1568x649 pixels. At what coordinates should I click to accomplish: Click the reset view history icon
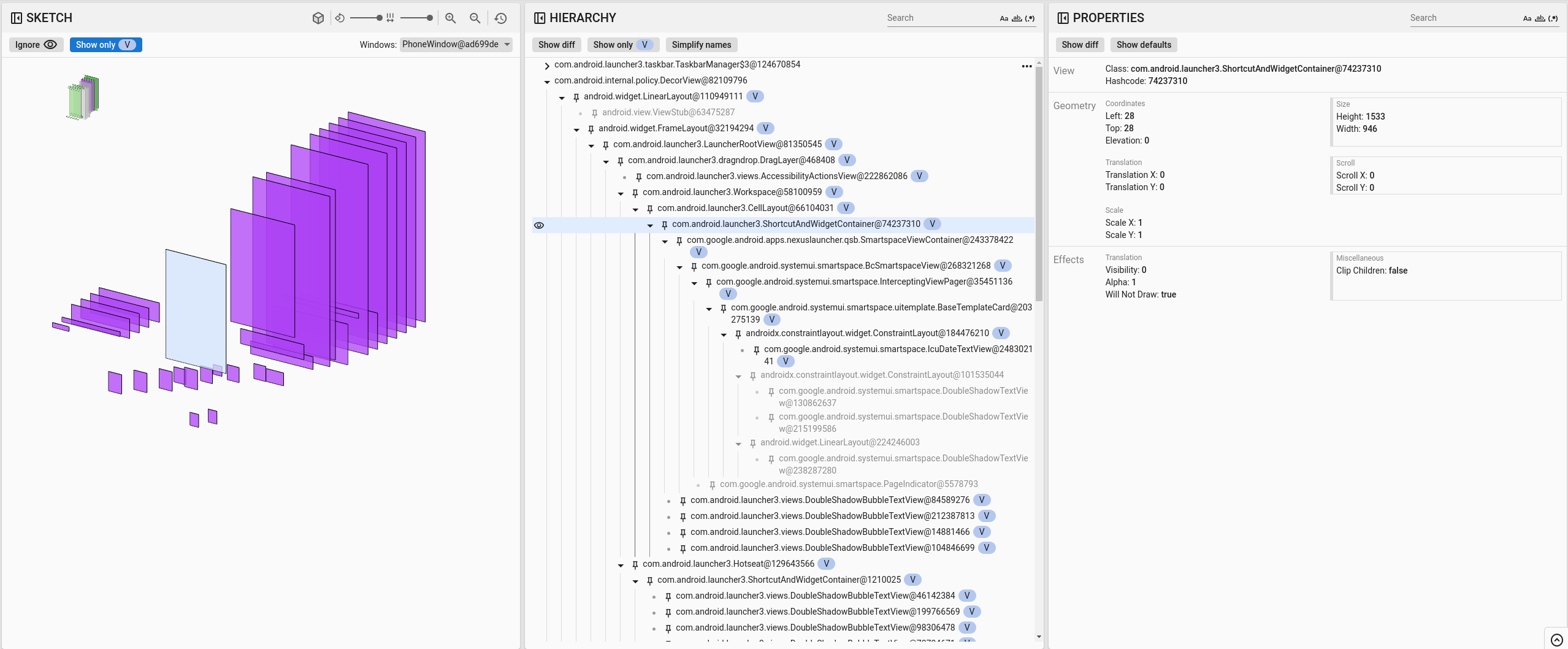[500, 18]
